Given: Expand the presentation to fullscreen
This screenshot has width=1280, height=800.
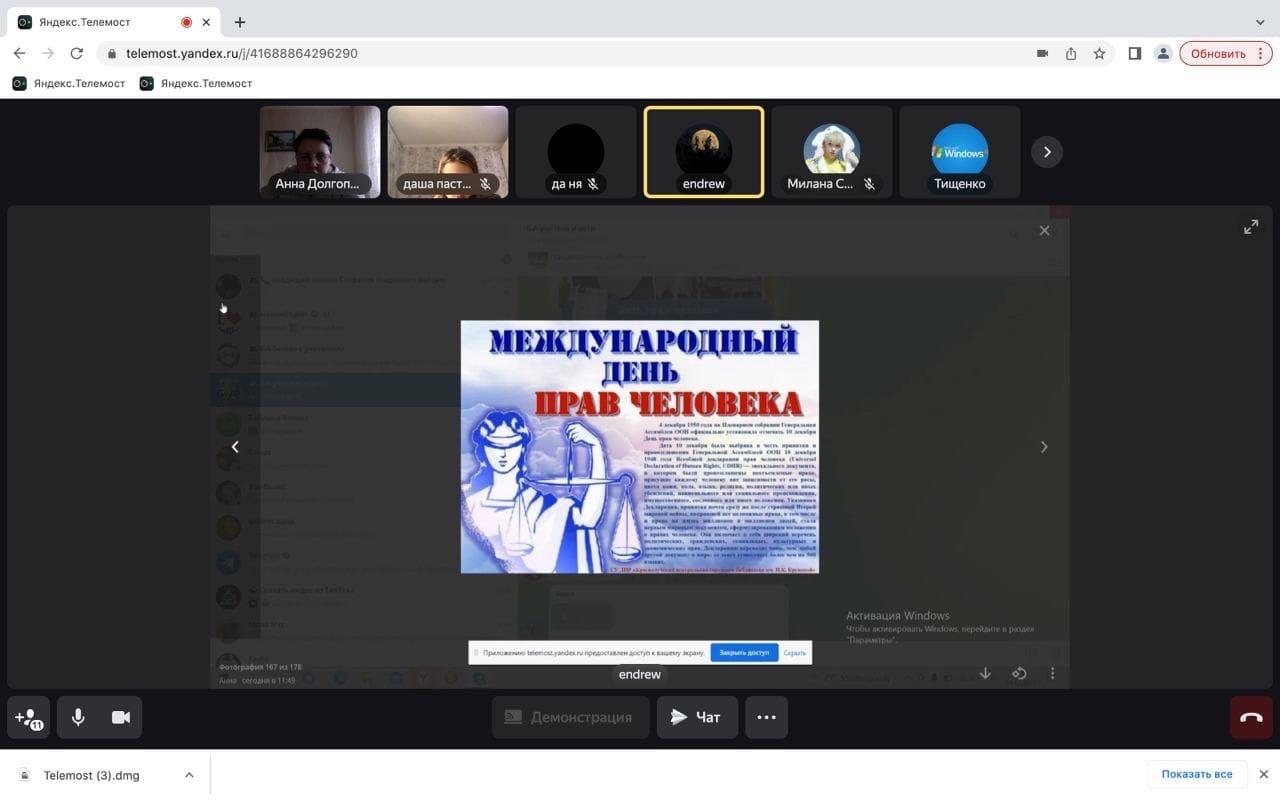Looking at the screenshot, I should pyautogui.click(x=1251, y=227).
